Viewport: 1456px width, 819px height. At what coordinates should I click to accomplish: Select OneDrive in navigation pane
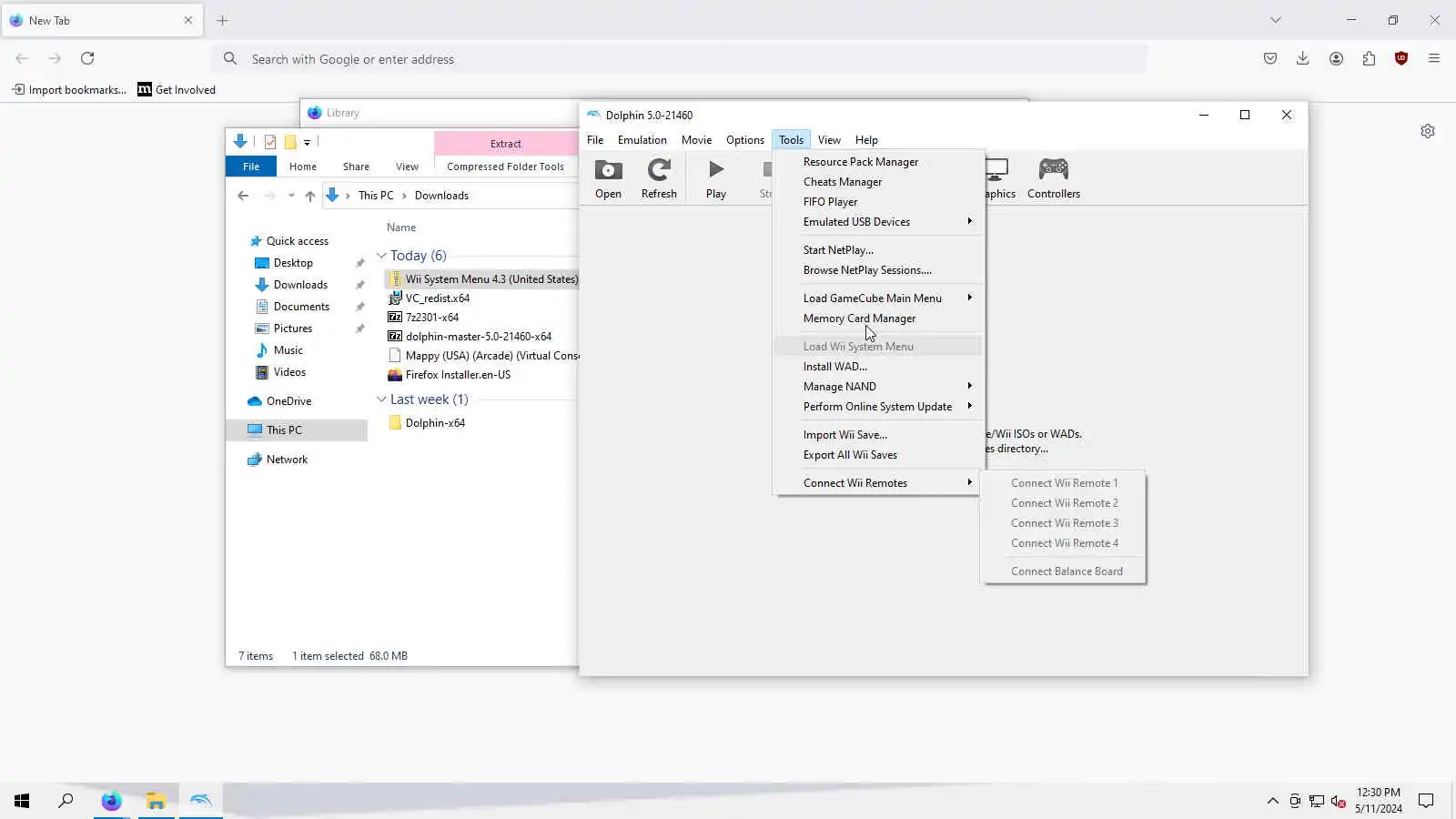(x=288, y=401)
